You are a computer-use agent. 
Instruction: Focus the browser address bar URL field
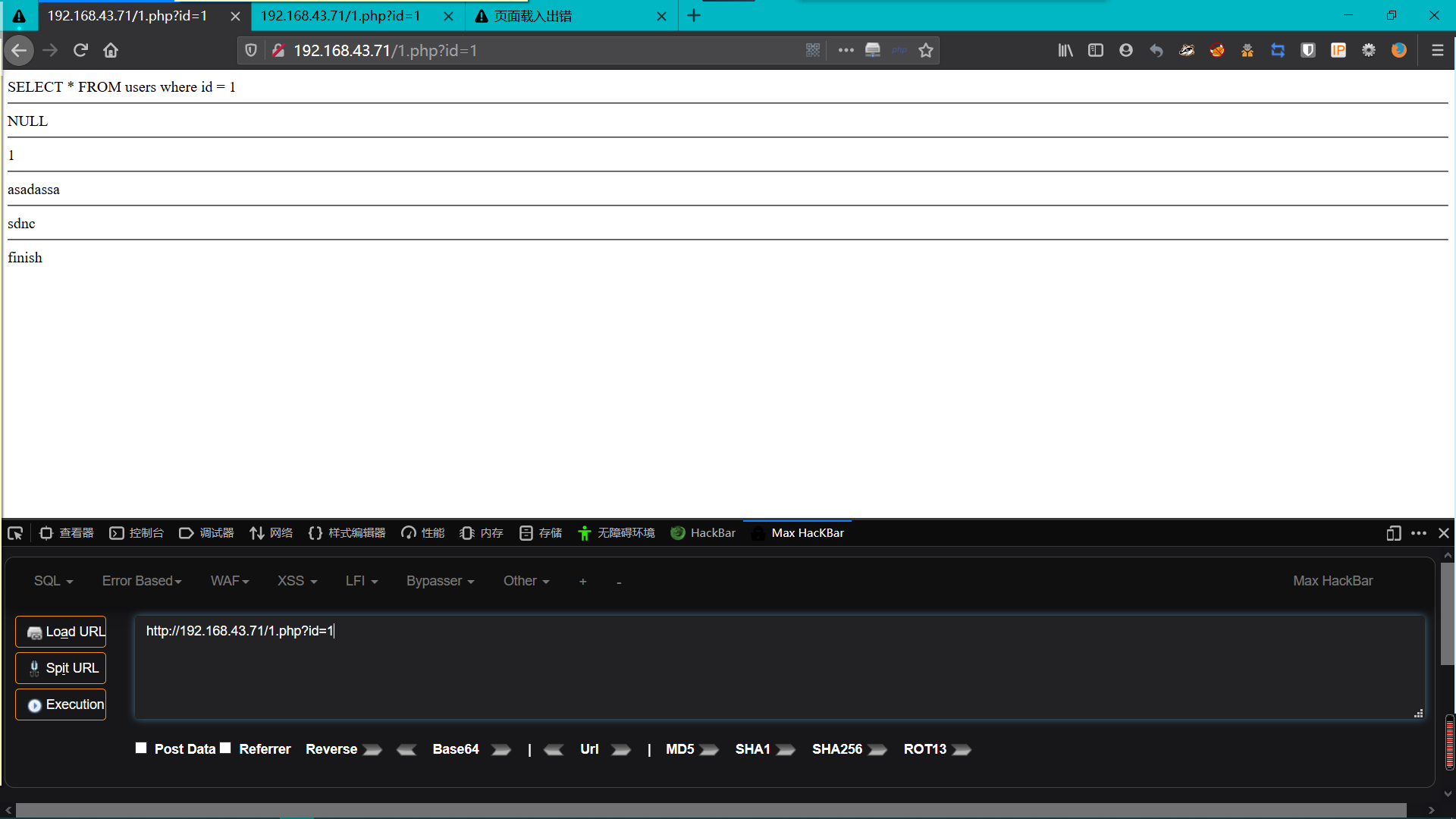click(x=546, y=50)
